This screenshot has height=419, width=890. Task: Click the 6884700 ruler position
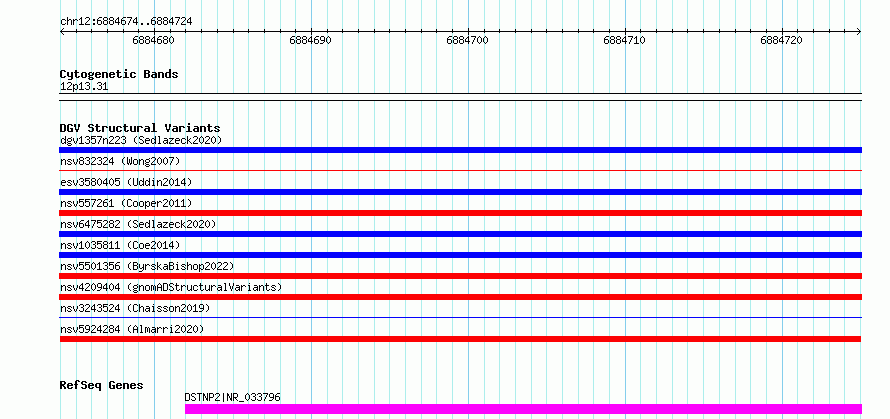coord(468,40)
